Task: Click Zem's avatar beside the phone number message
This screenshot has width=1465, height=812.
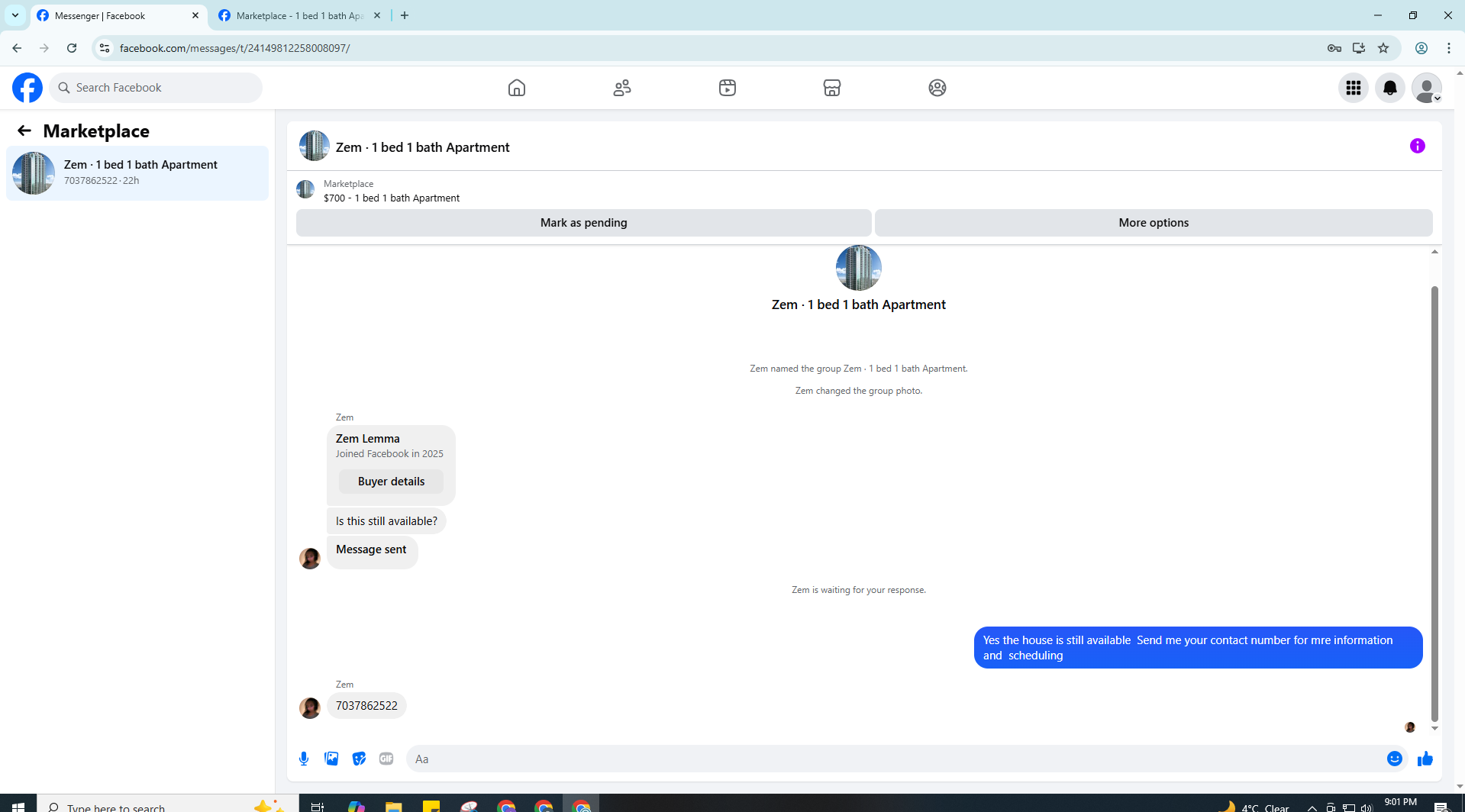Action: pos(310,708)
